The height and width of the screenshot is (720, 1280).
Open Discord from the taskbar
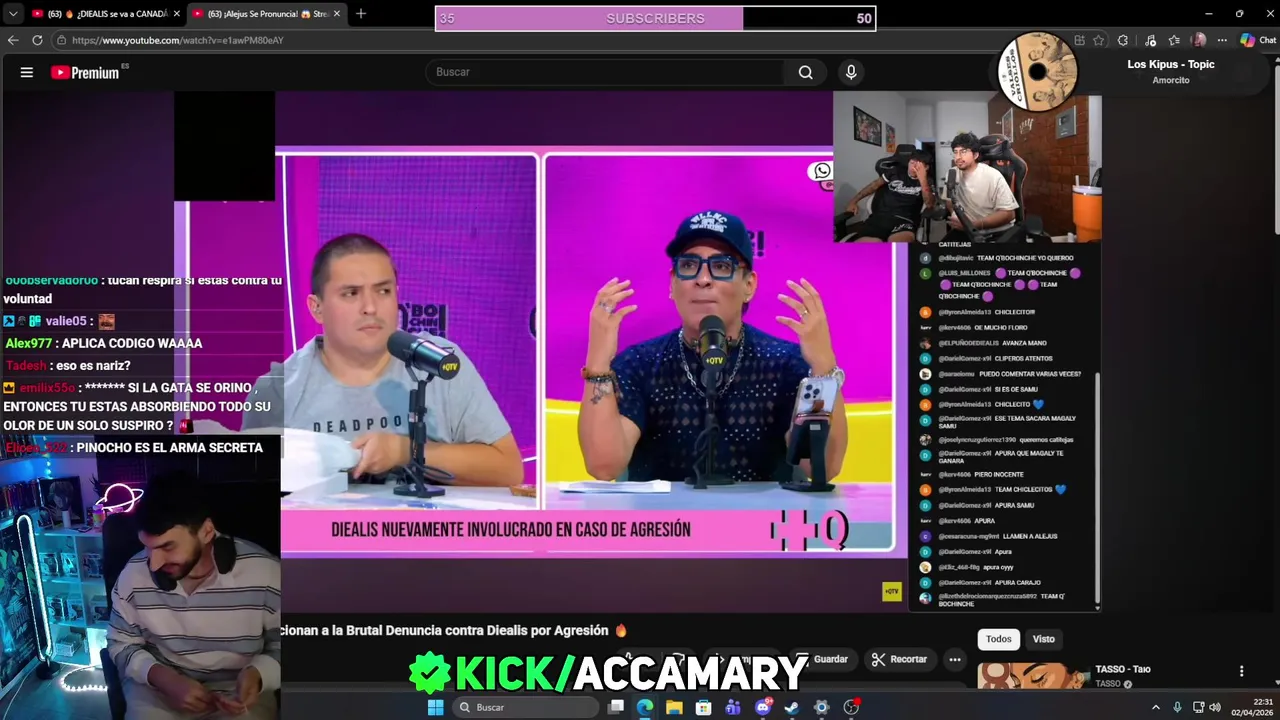coord(763,707)
